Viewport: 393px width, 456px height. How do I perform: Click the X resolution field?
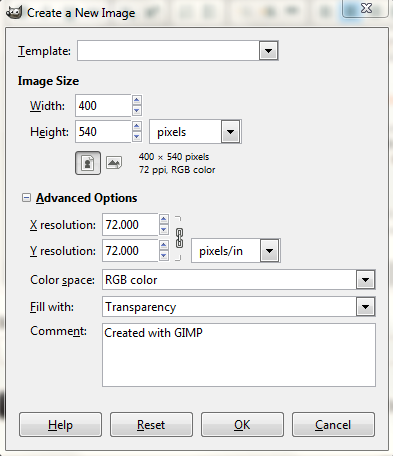point(130,225)
